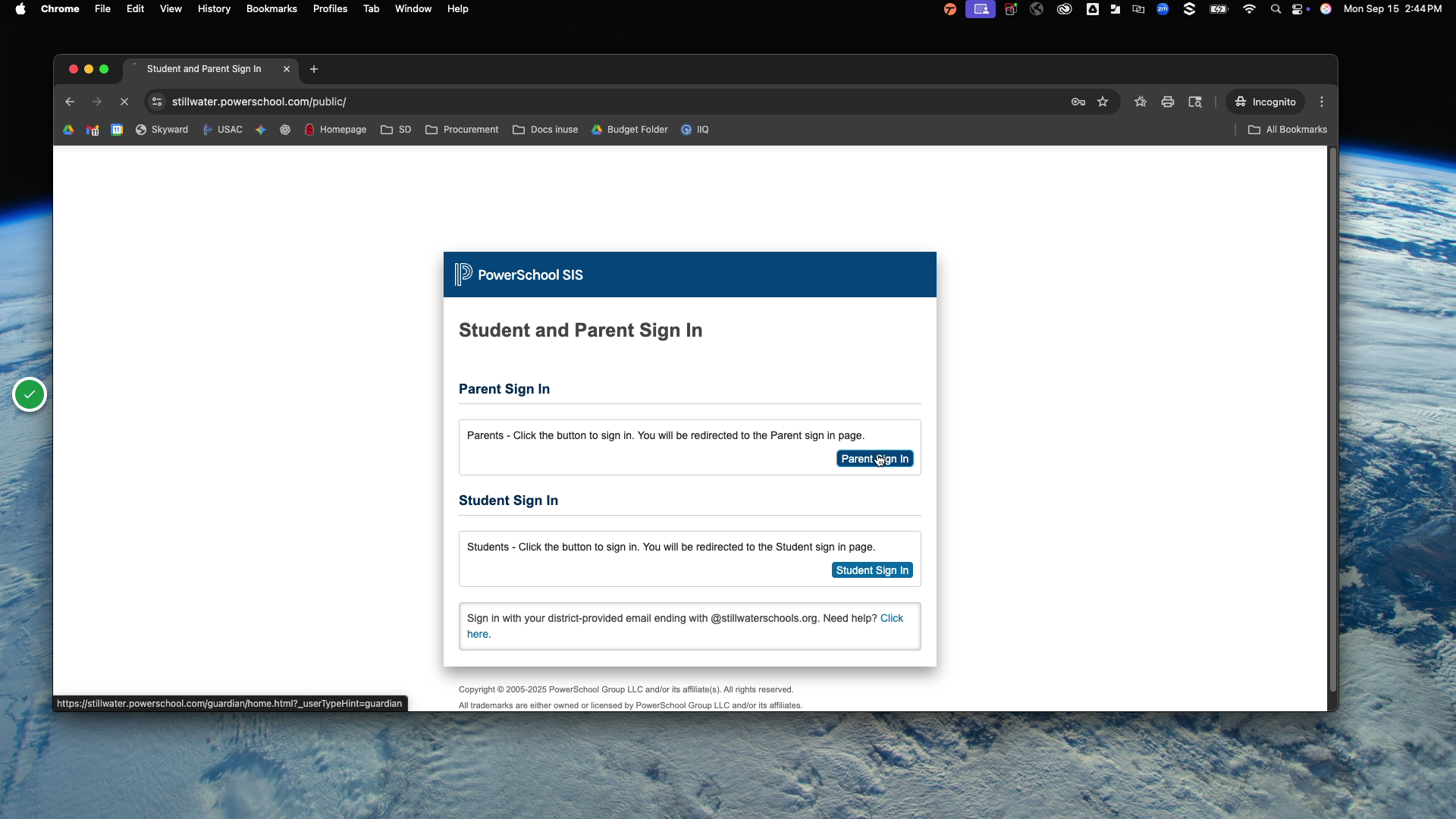Image resolution: width=1456 pixels, height=819 pixels.
Task: Open the USAC bookmark
Action: [x=222, y=130]
